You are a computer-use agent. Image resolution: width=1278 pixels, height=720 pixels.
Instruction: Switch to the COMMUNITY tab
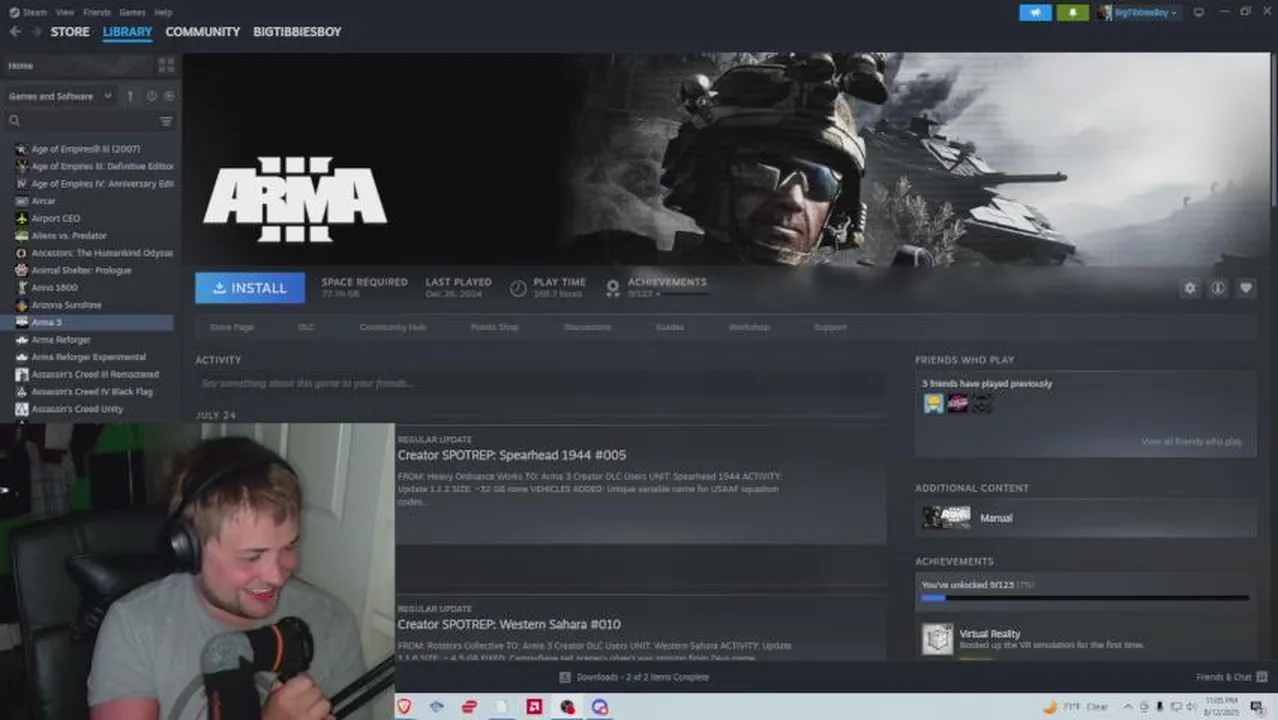point(203,32)
